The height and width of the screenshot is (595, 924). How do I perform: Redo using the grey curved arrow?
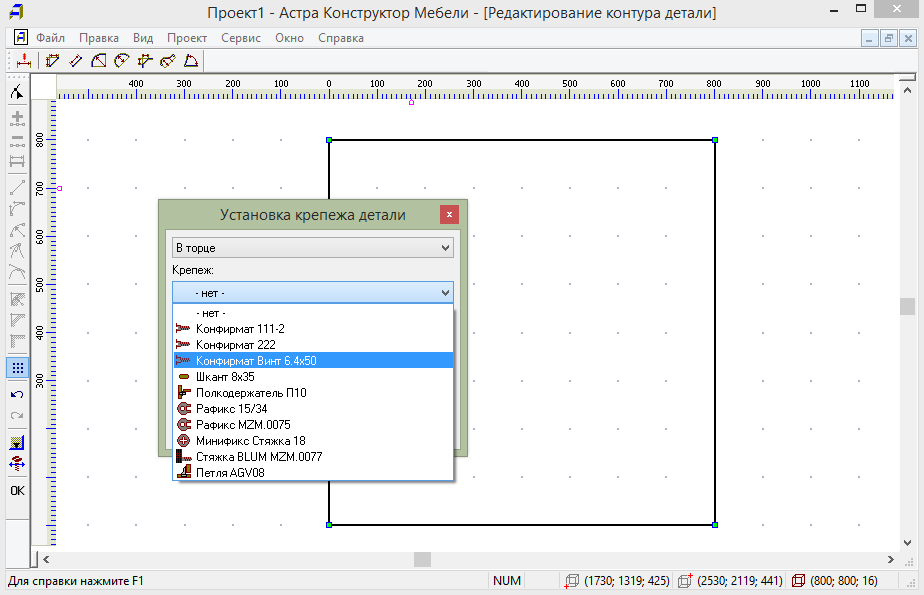click(x=17, y=416)
